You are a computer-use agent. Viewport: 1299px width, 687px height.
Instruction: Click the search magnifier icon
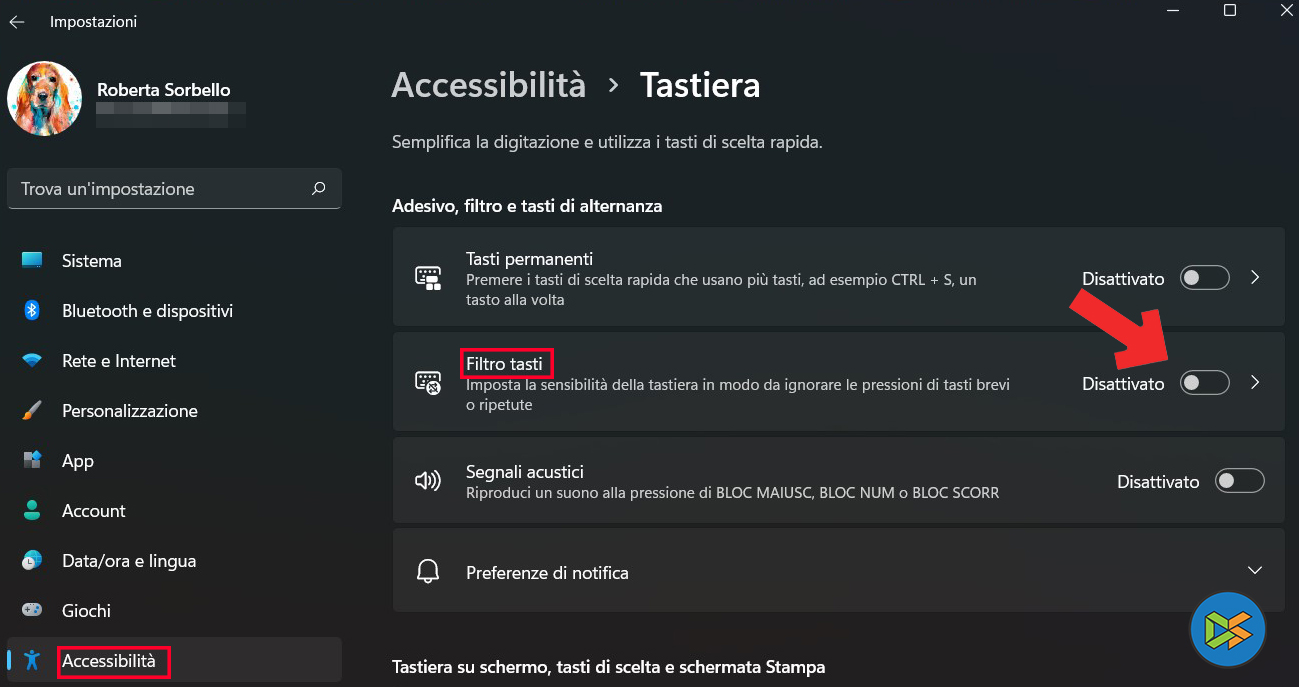coord(319,188)
